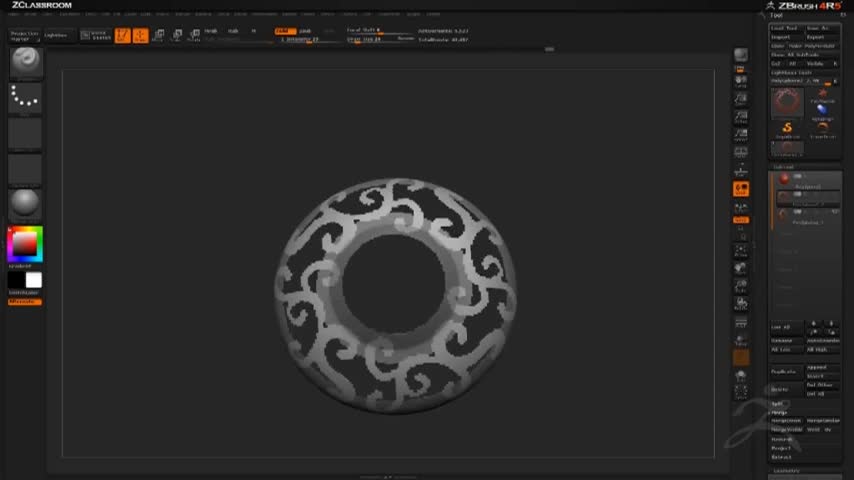Click Export in Tool palette
Viewport: 854px width, 480px height.
822,37
